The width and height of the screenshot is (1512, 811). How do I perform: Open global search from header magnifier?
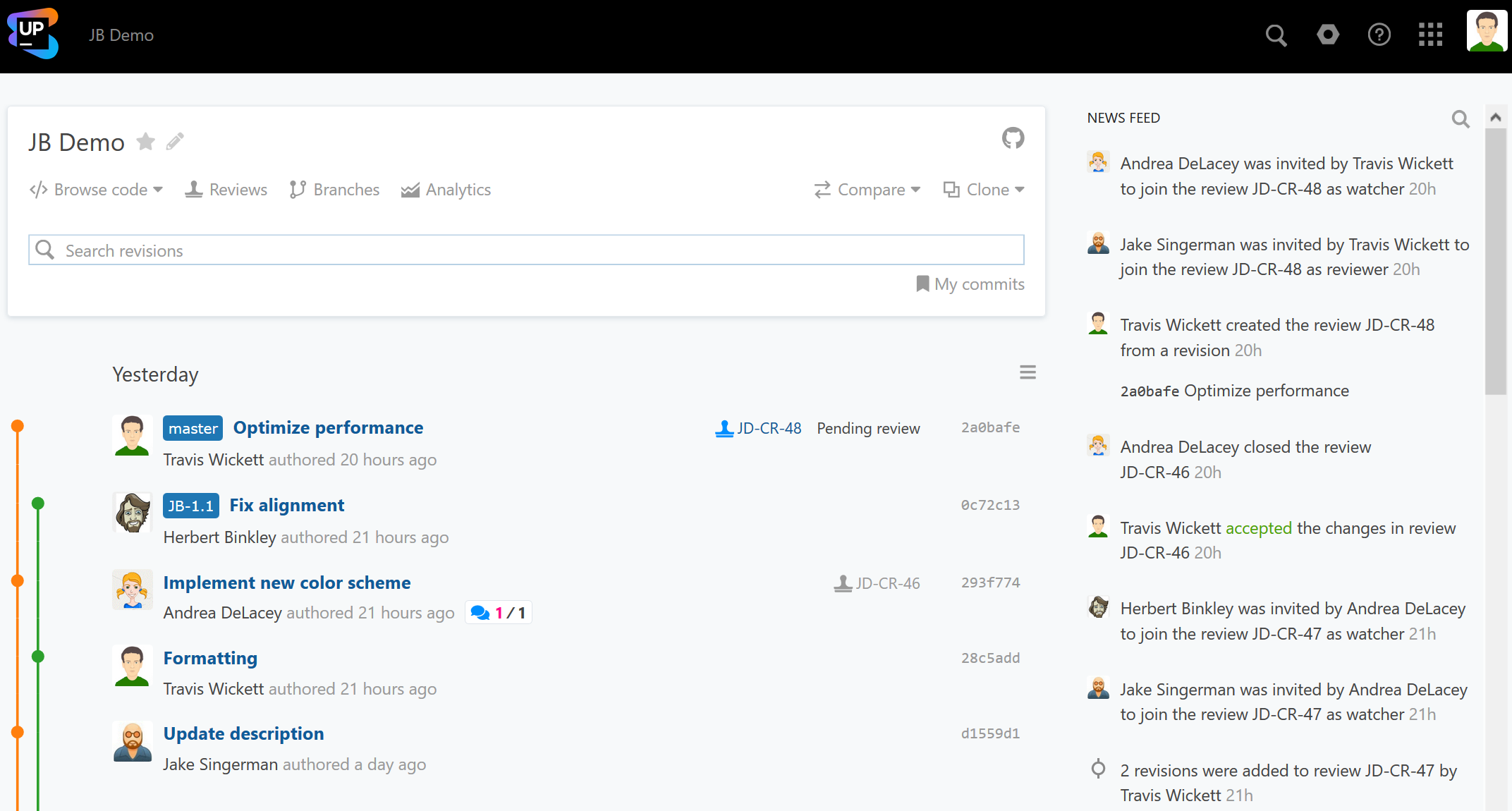[x=1276, y=35]
